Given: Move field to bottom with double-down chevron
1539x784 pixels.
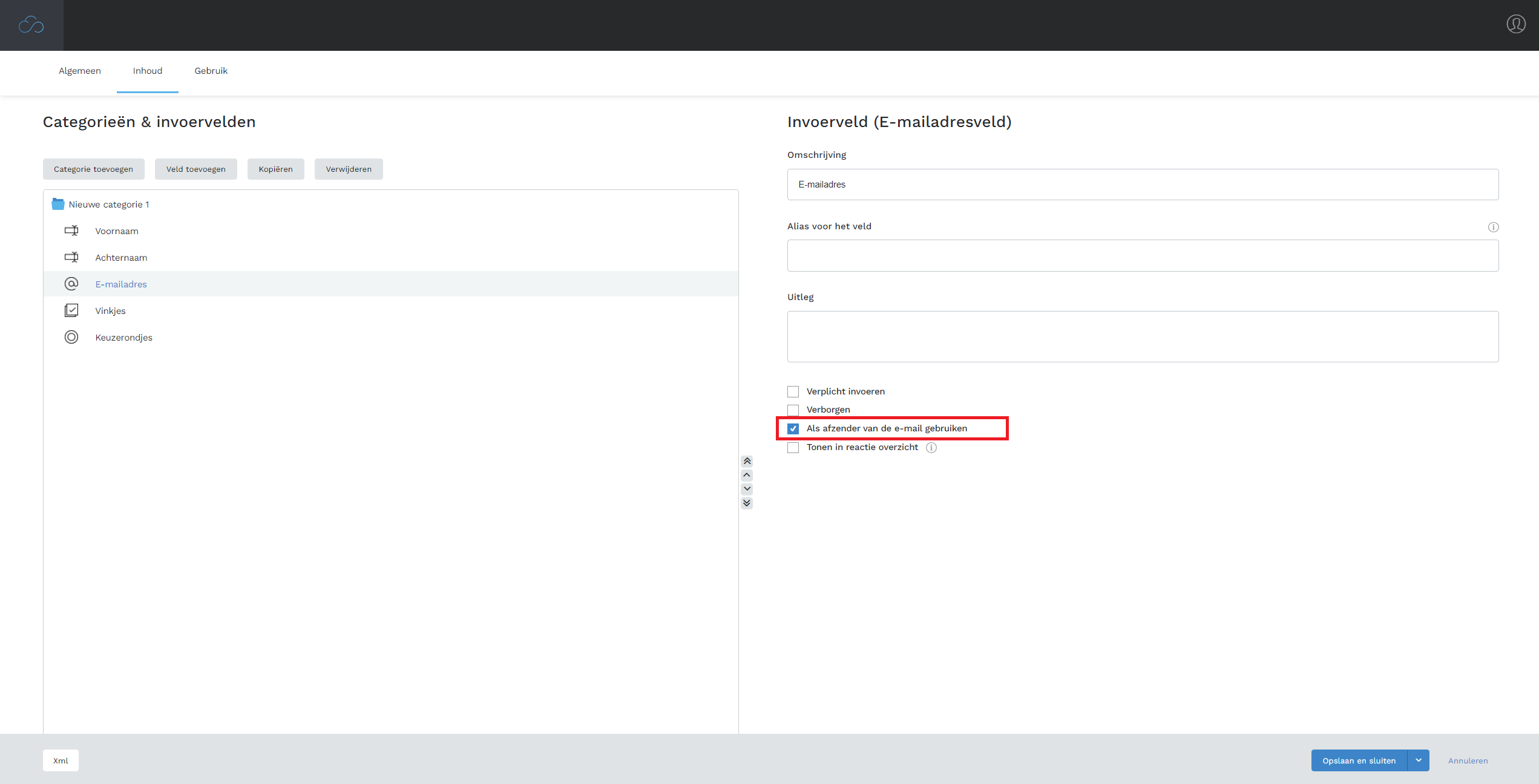Looking at the screenshot, I should click(x=747, y=503).
